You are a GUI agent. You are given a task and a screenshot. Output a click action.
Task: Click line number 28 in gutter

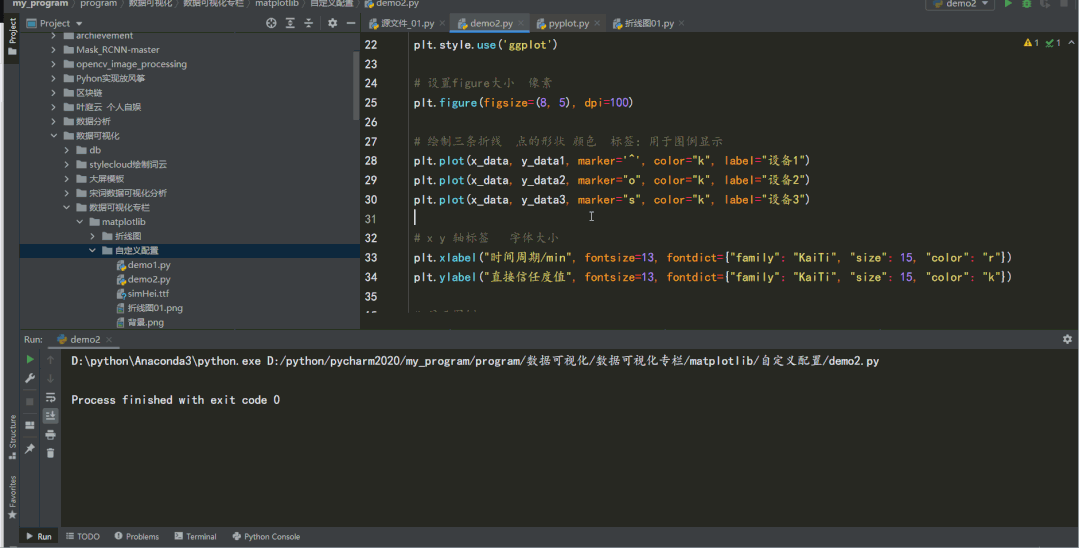371,160
